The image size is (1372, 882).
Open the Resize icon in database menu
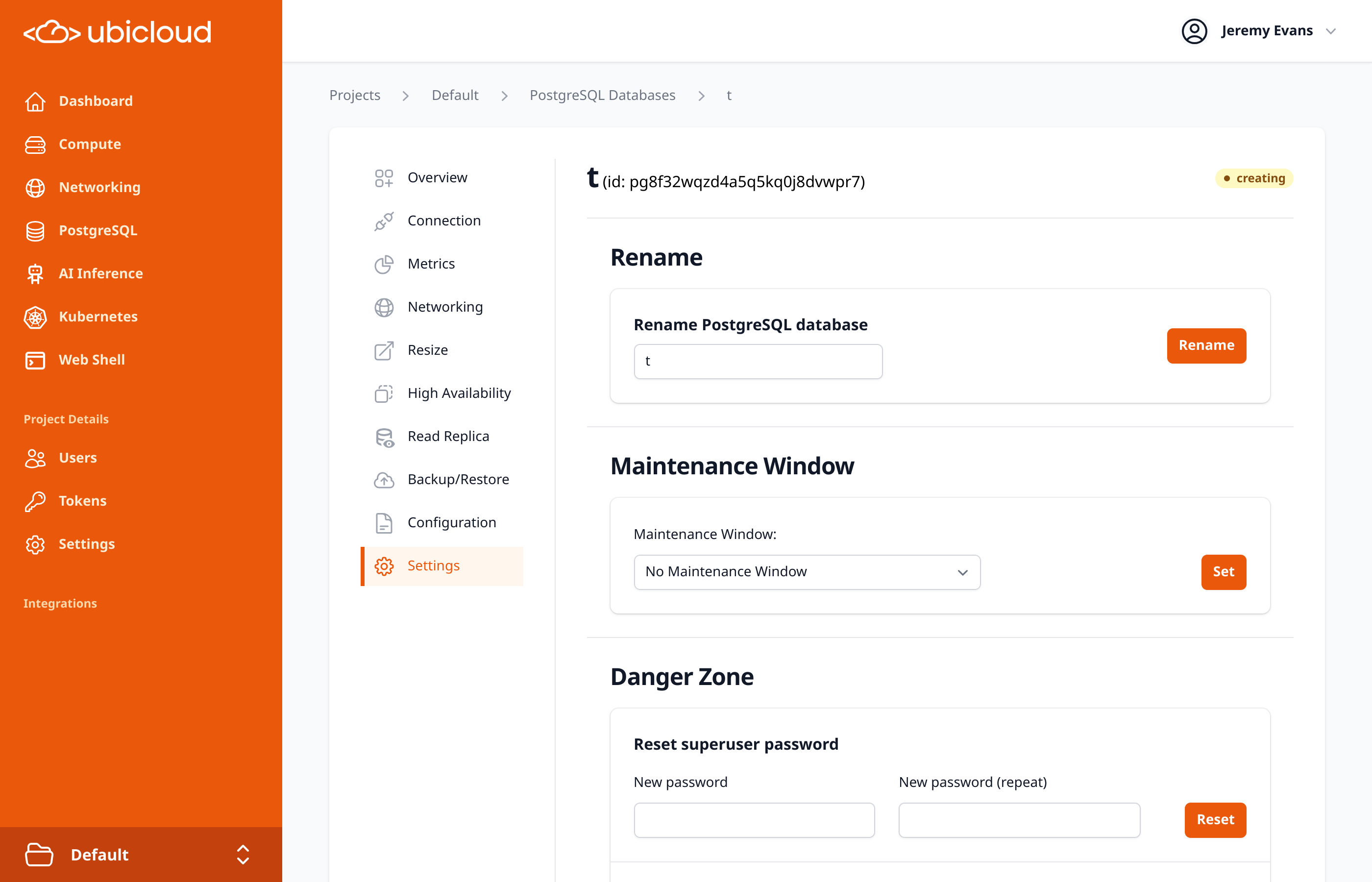[x=384, y=350]
